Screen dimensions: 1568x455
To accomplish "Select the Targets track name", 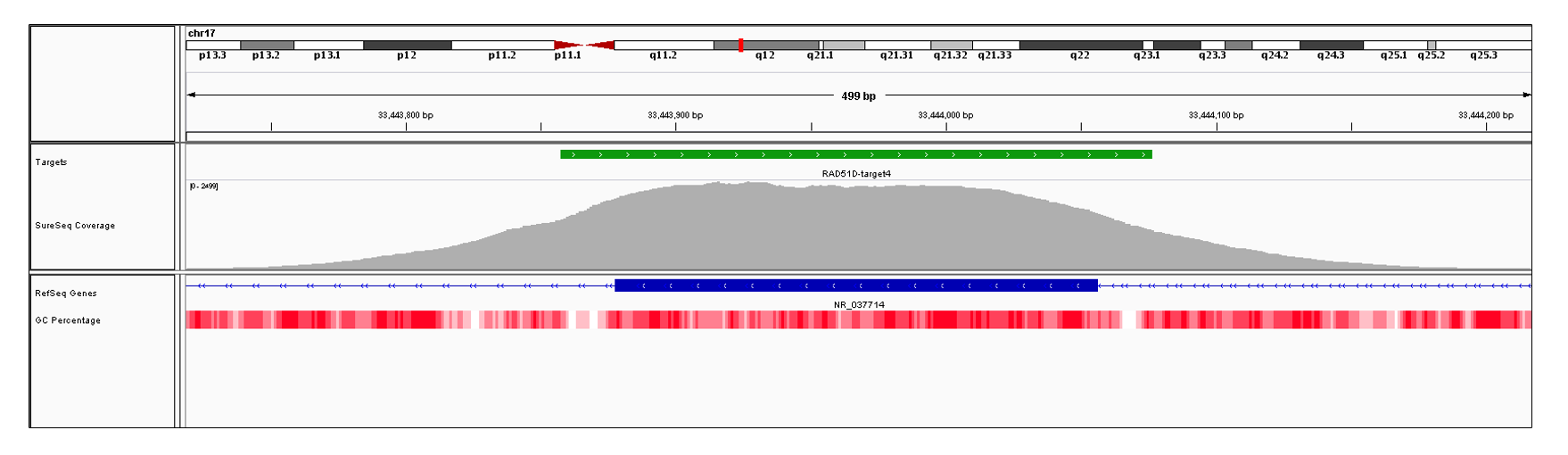I will tap(51, 162).
